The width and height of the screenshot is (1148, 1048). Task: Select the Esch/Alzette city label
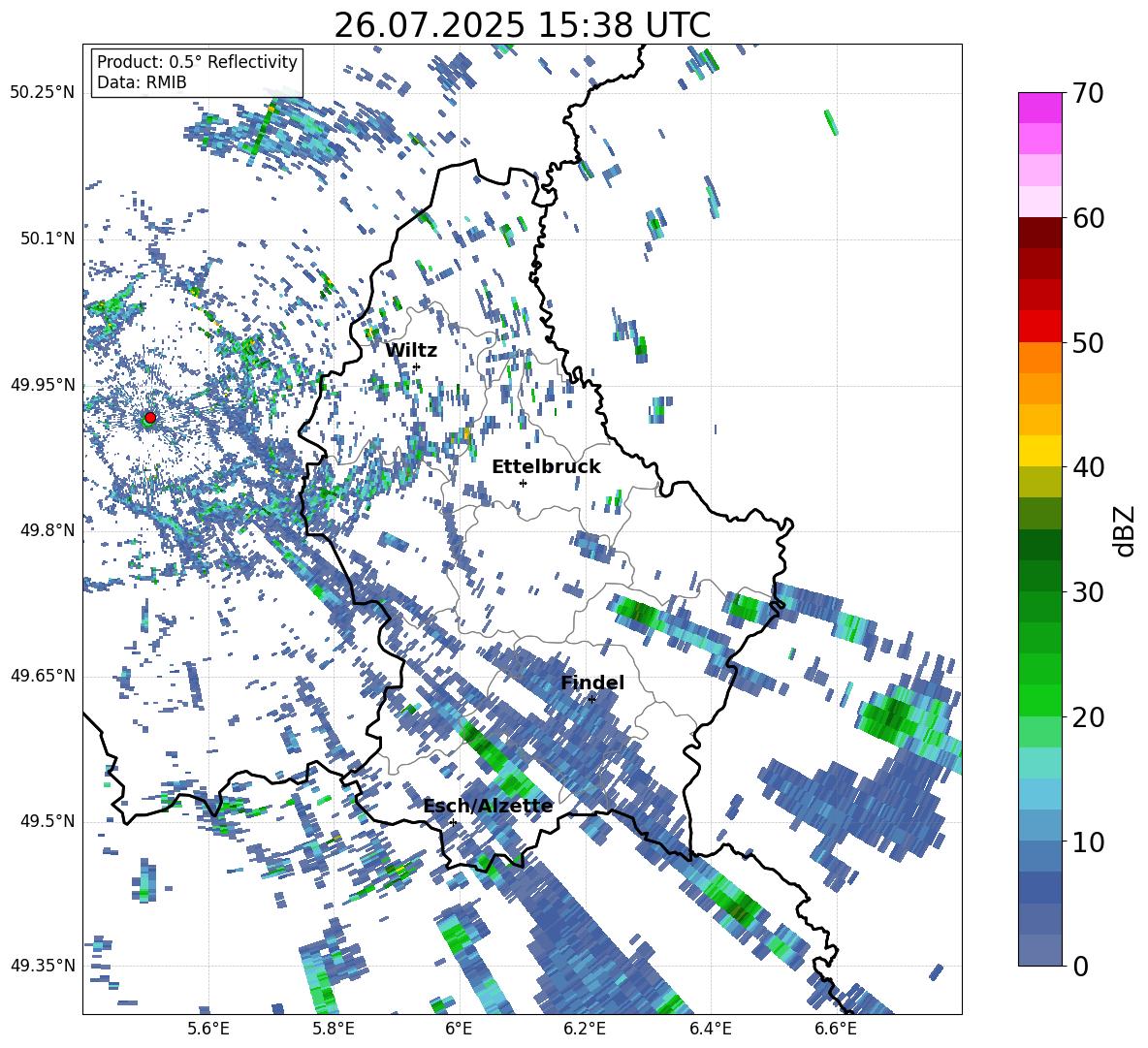[x=489, y=806]
